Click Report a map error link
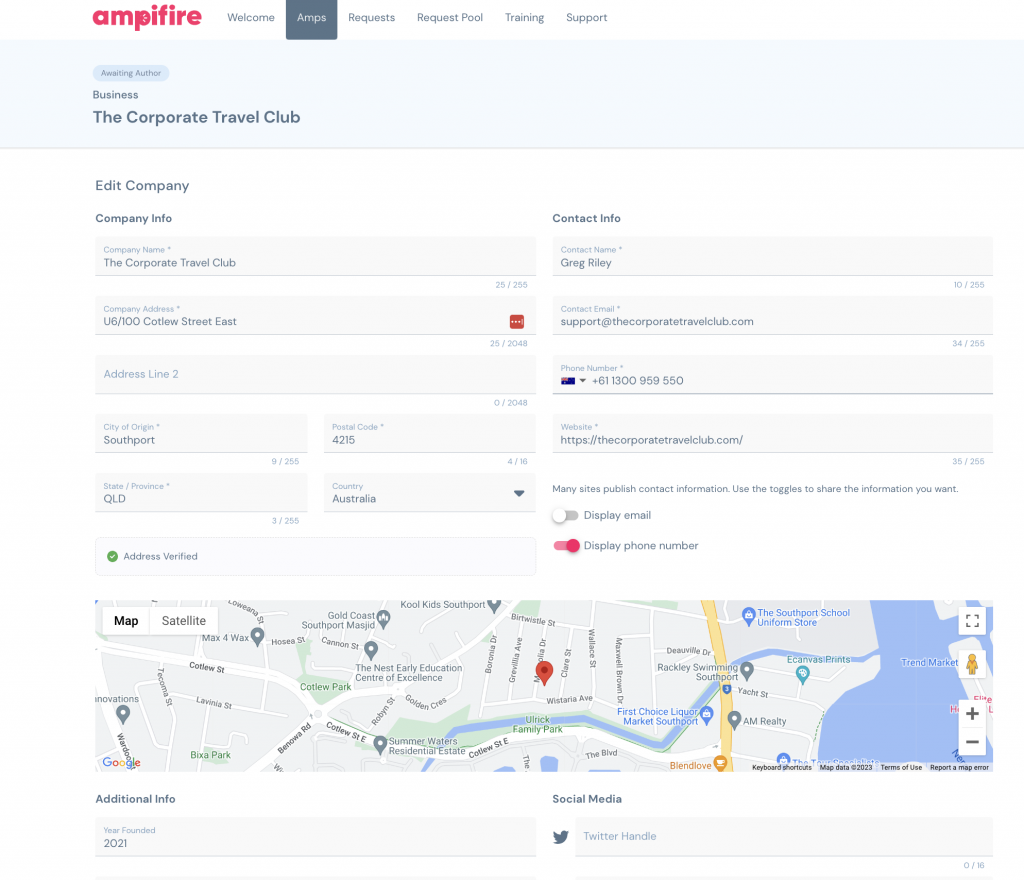 point(959,768)
